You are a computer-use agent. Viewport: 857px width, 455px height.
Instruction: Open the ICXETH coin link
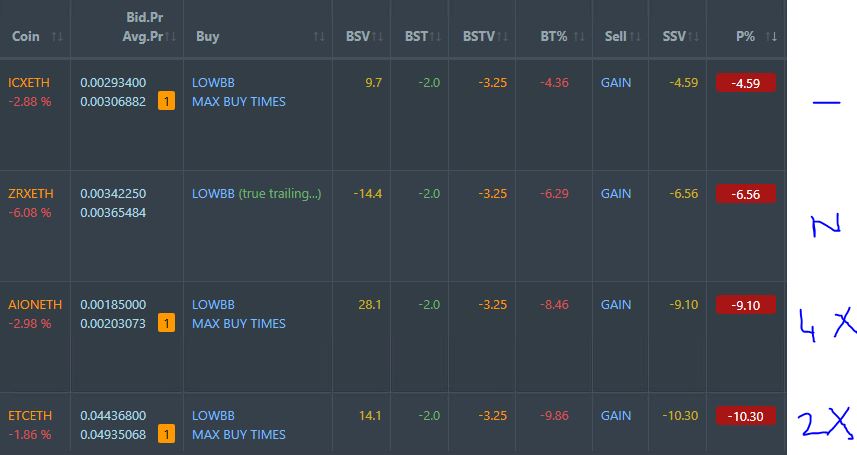(29, 83)
